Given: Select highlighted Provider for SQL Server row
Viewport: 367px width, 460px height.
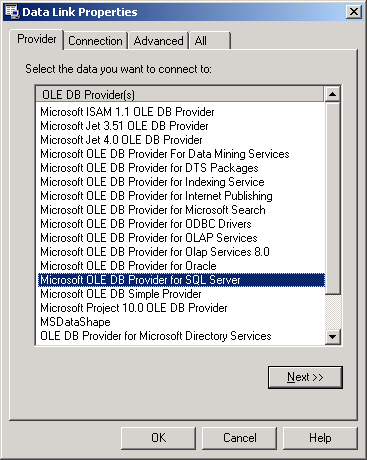Looking at the screenshot, I should click(x=181, y=280).
